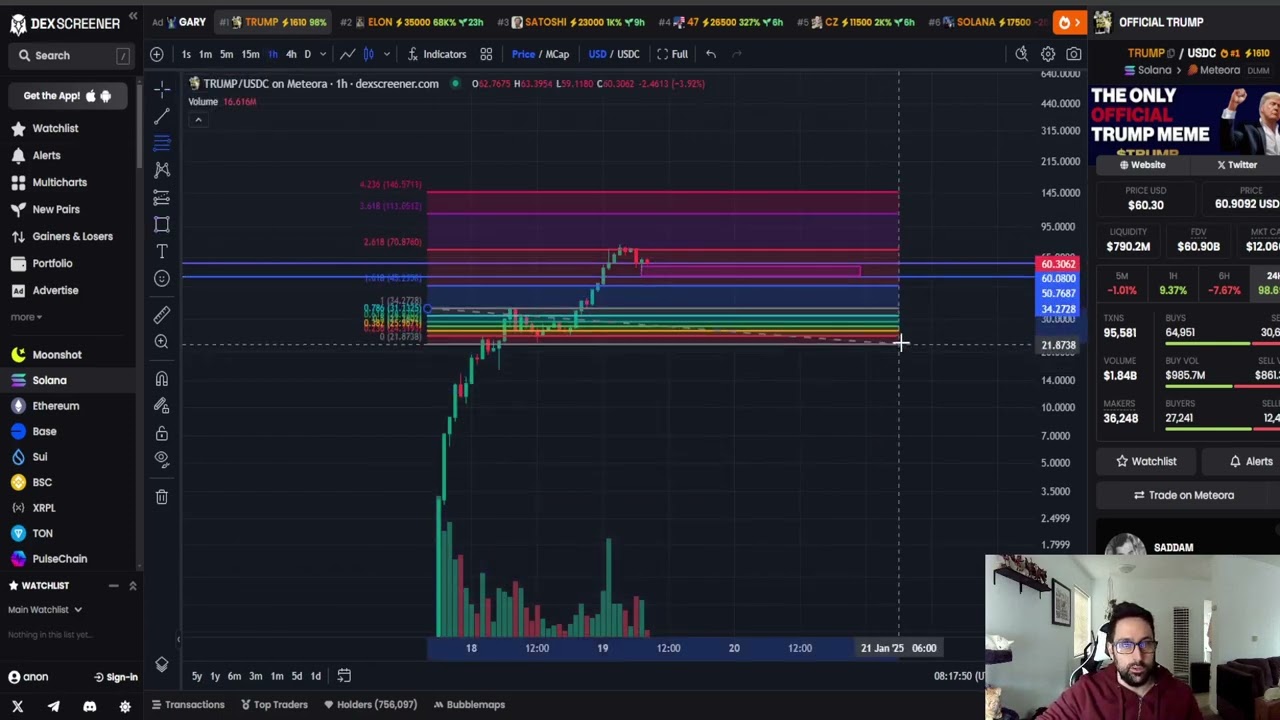The height and width of the screenshot is (720, 1280).
Task: Open the quick search icon
Action: tap(1021, 54)
